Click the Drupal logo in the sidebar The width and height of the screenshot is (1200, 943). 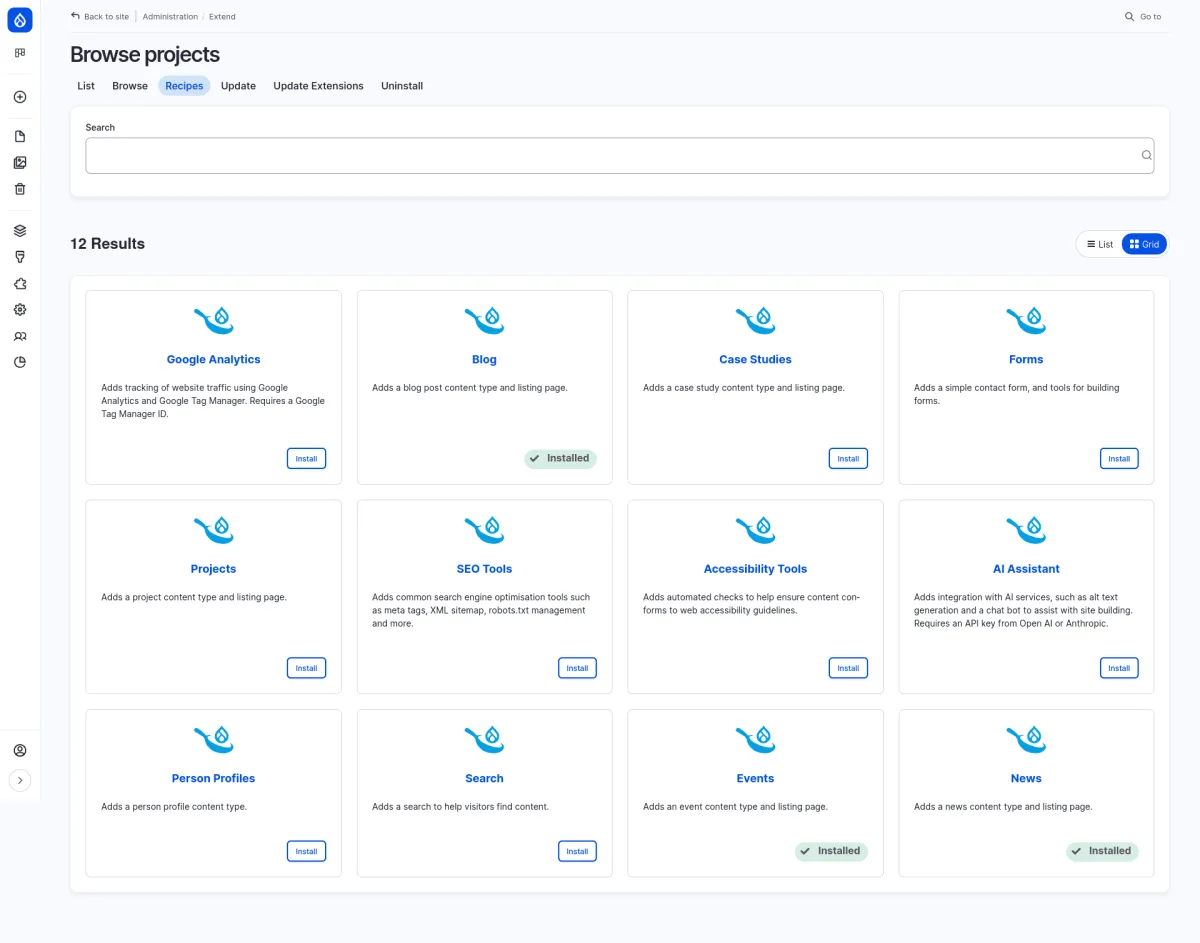[x=20, y=19]
